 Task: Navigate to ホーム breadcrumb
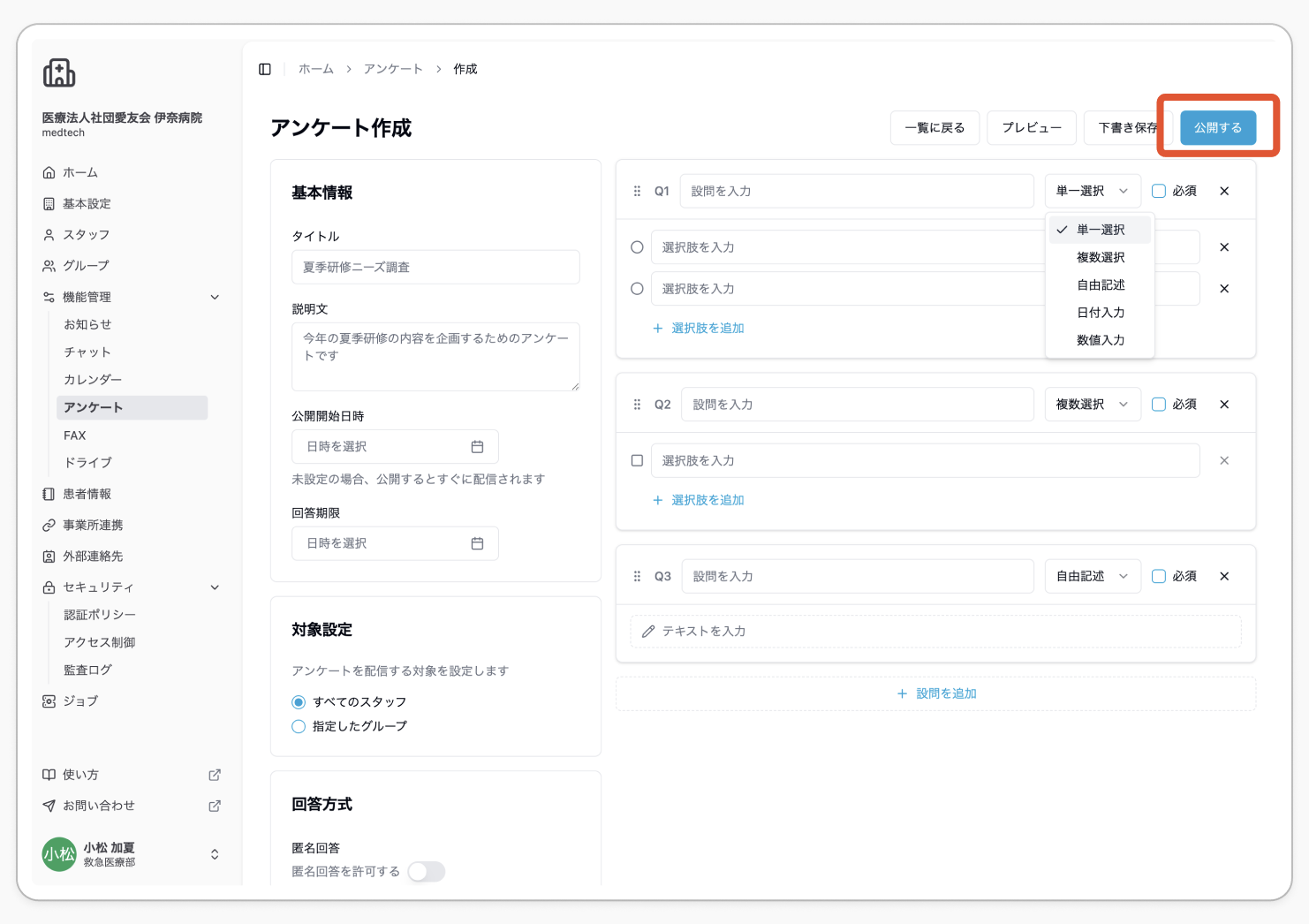[x=316, y=69]
